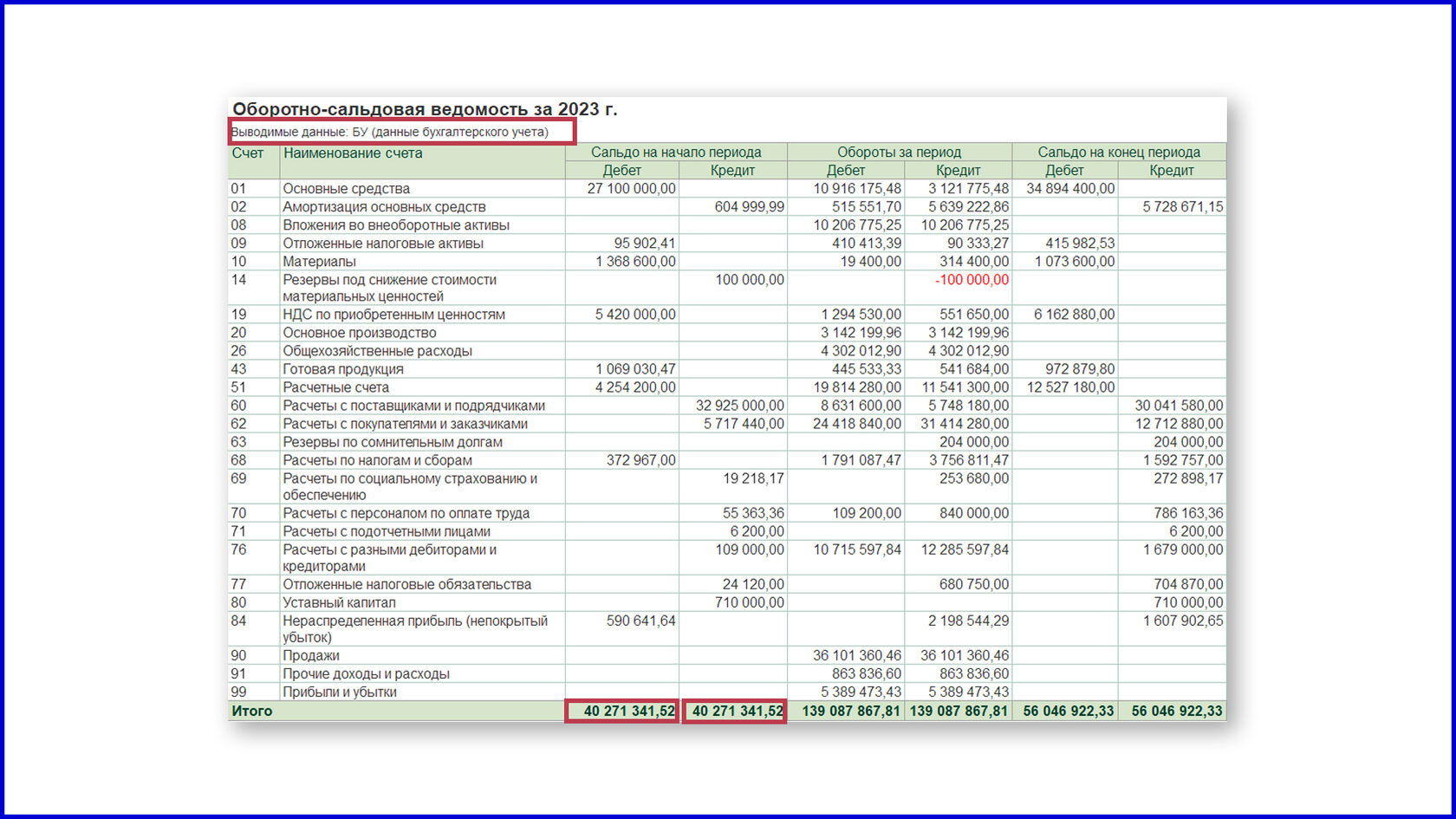Click the opening credit value 604 999,99
Image resolution: width=1456 pixels, height=819 pixels.
(749, 207)
